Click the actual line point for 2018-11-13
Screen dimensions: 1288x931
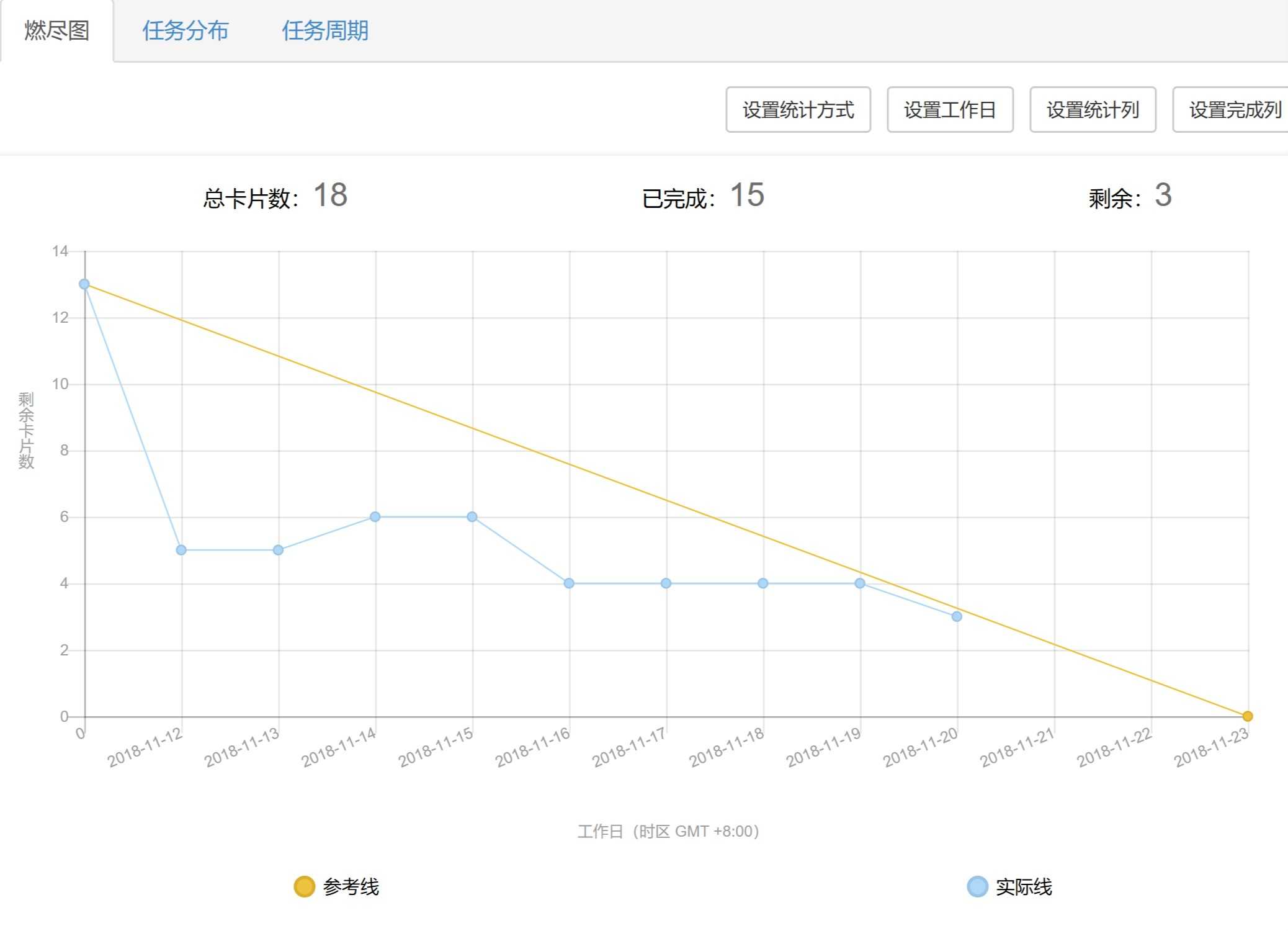(278, 550)
